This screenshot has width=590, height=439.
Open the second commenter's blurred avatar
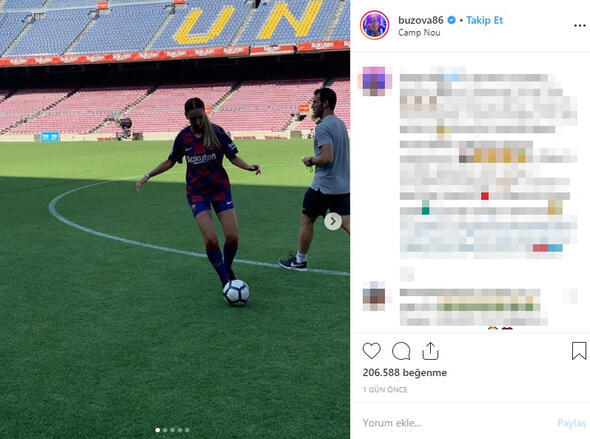(x=374, y=296)
